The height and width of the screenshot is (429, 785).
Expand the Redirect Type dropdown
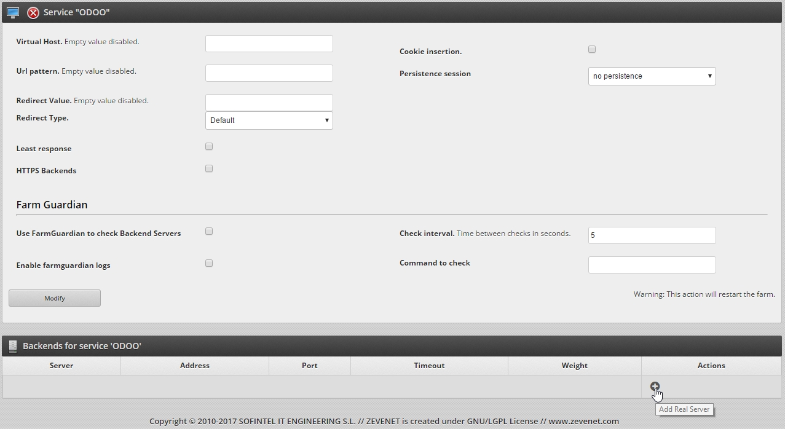268,120
